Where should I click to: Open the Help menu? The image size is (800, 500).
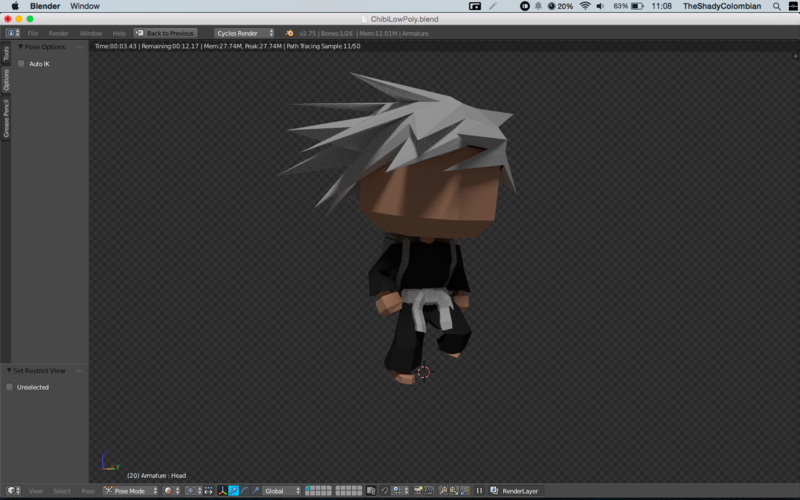(x=119, y=33)
